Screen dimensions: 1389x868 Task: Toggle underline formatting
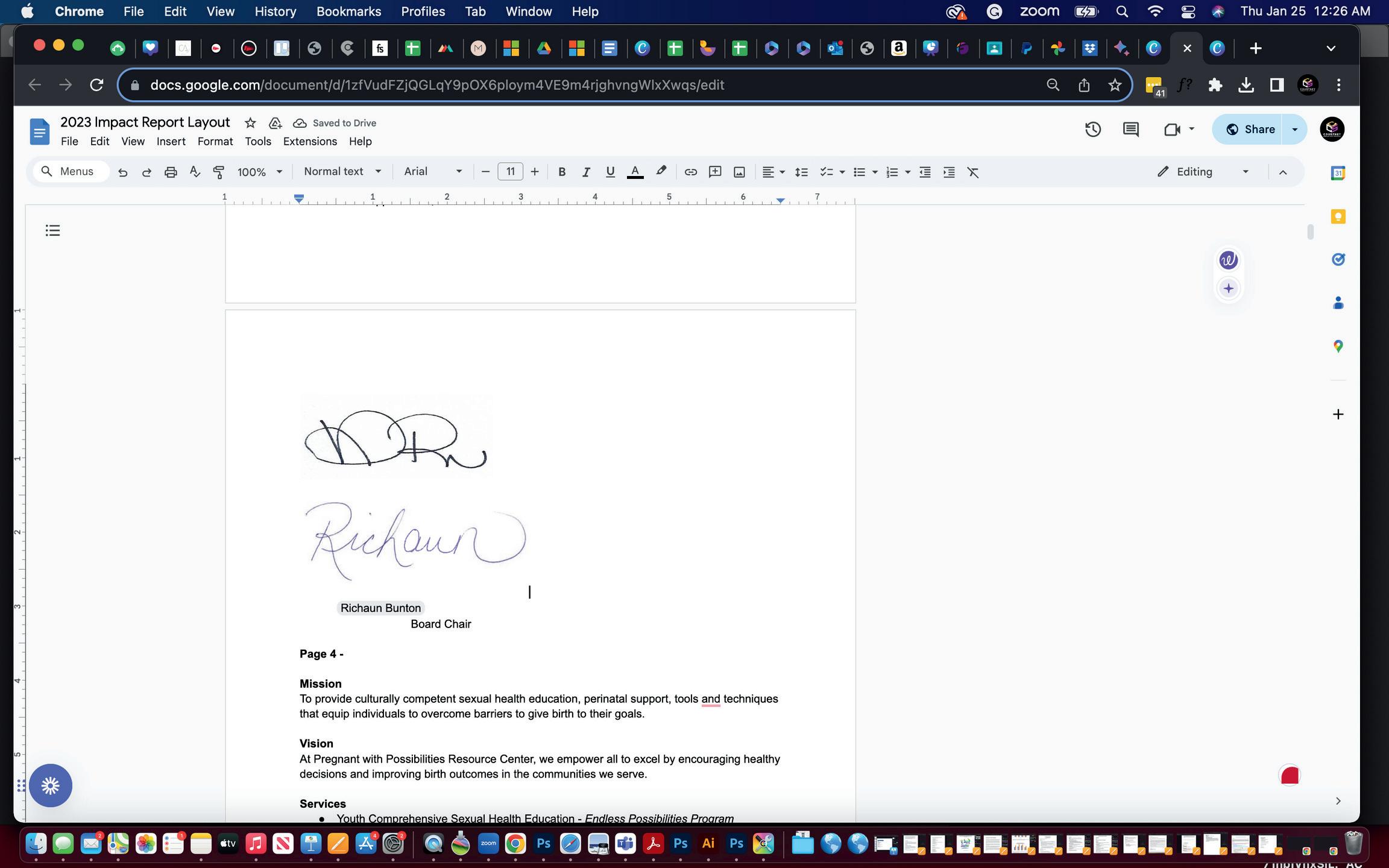coord(609,172)
